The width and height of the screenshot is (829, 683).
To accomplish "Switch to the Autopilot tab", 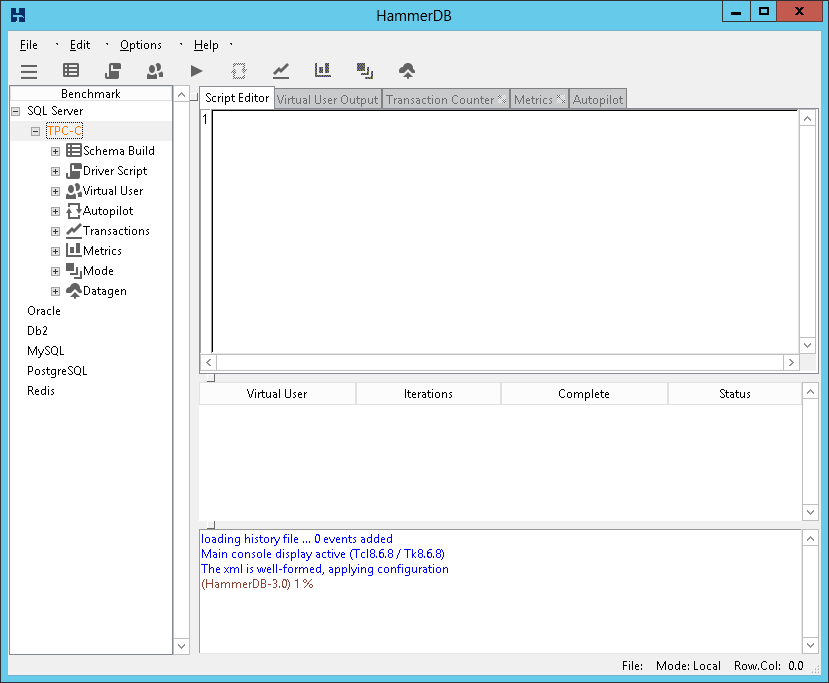I will click(x=598, y=99).
